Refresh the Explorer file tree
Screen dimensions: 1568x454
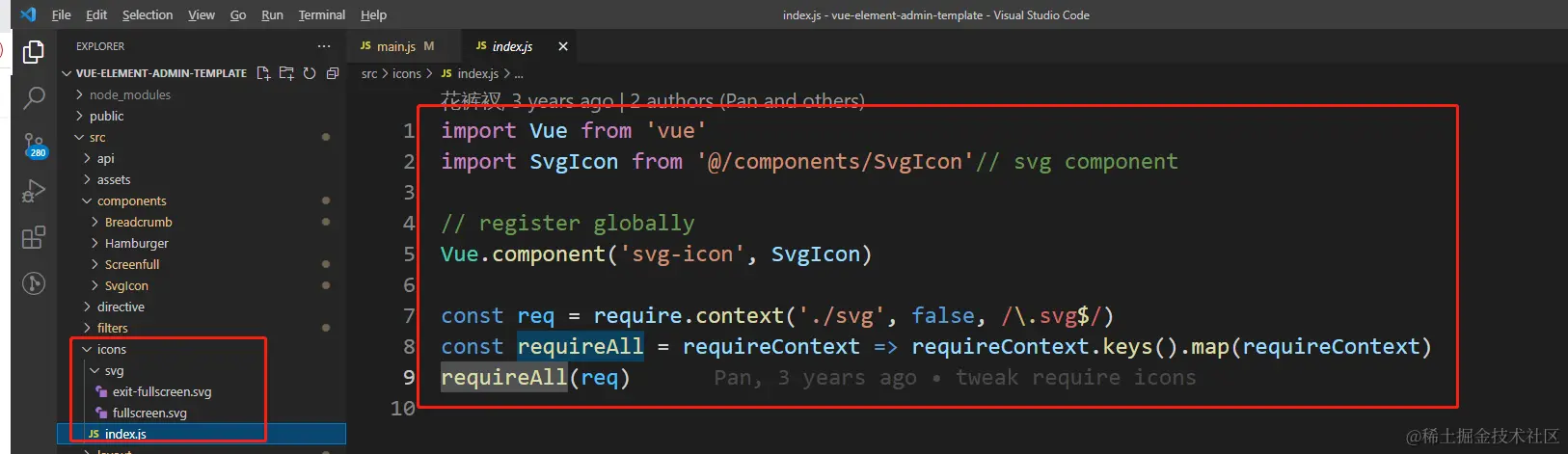310,73
